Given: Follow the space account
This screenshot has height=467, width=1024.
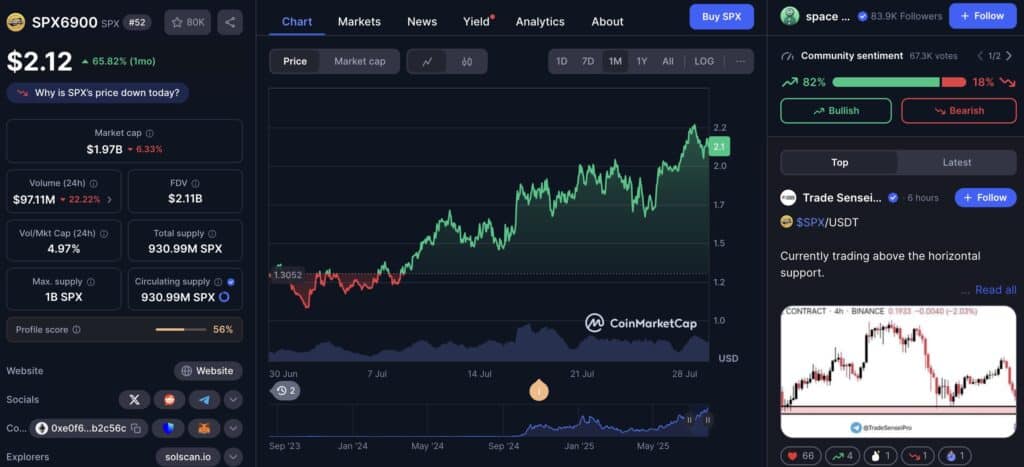Looking at the screenshot, I should click(983, 16).
